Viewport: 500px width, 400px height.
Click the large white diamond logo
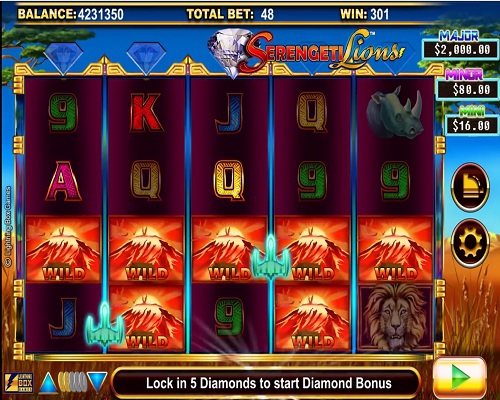point(230,52)
